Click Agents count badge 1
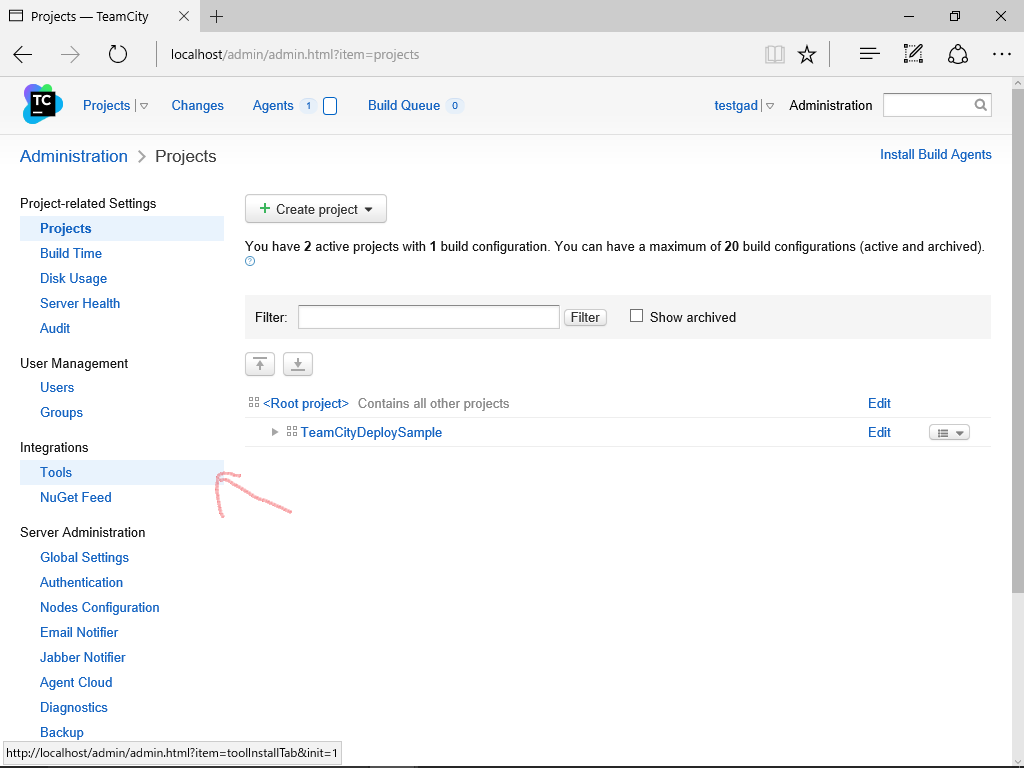The width and height of the screenshot is (1024, 768). (x=308, y=106)
